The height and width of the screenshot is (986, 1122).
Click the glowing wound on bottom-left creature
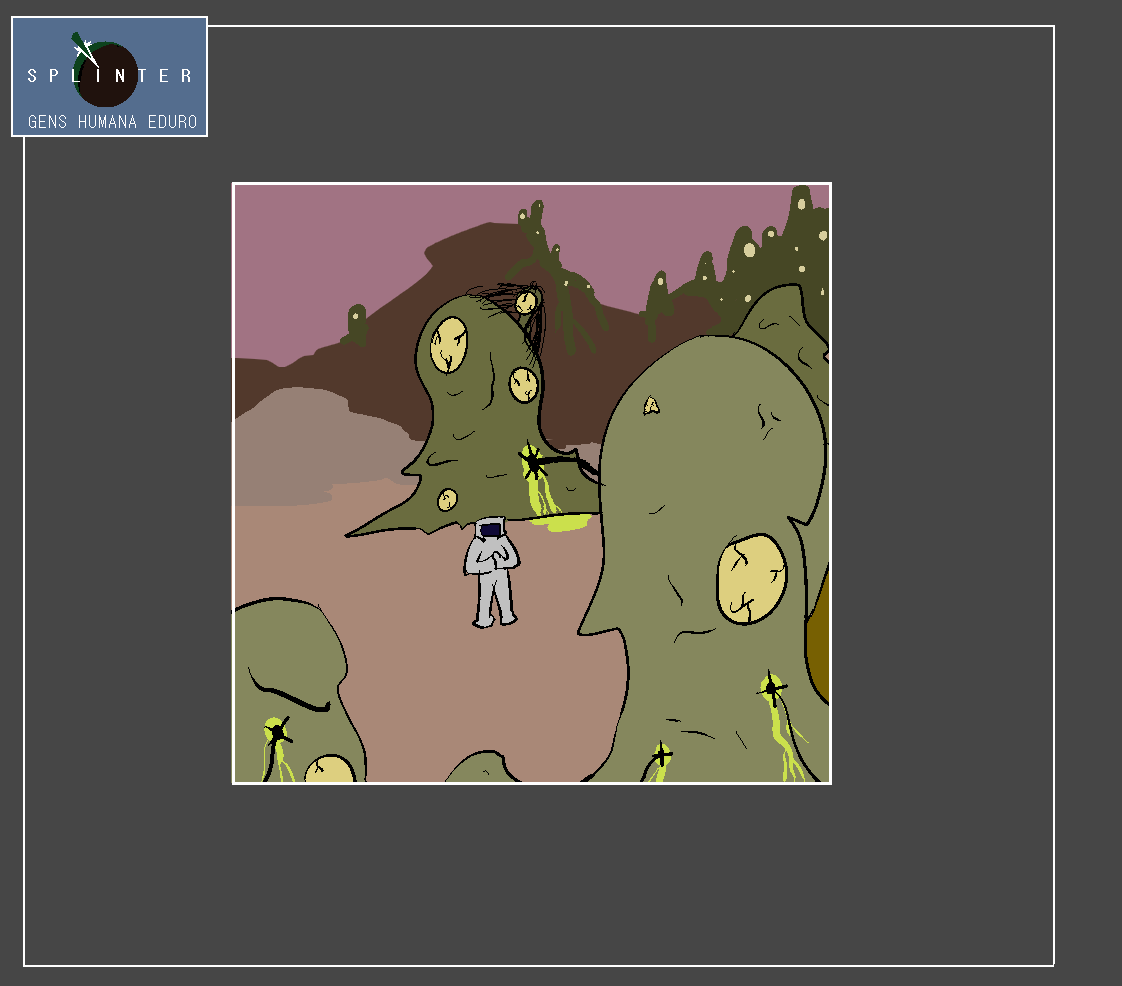[276, 734]
